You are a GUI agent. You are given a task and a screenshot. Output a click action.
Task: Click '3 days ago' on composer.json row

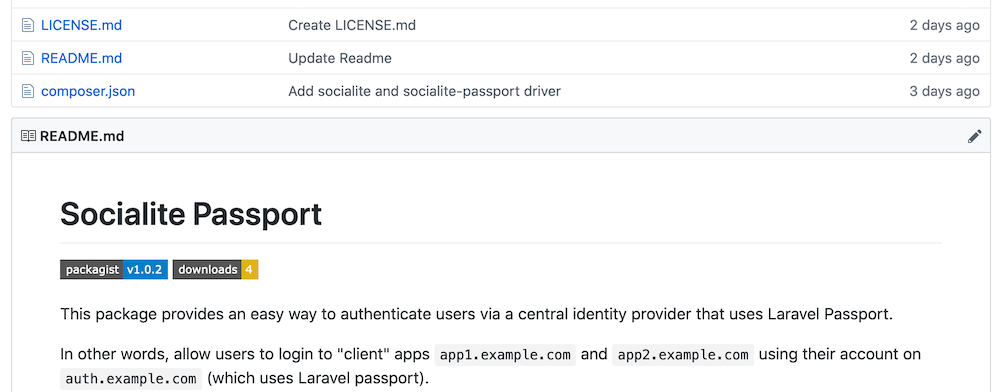coord(944,91)
